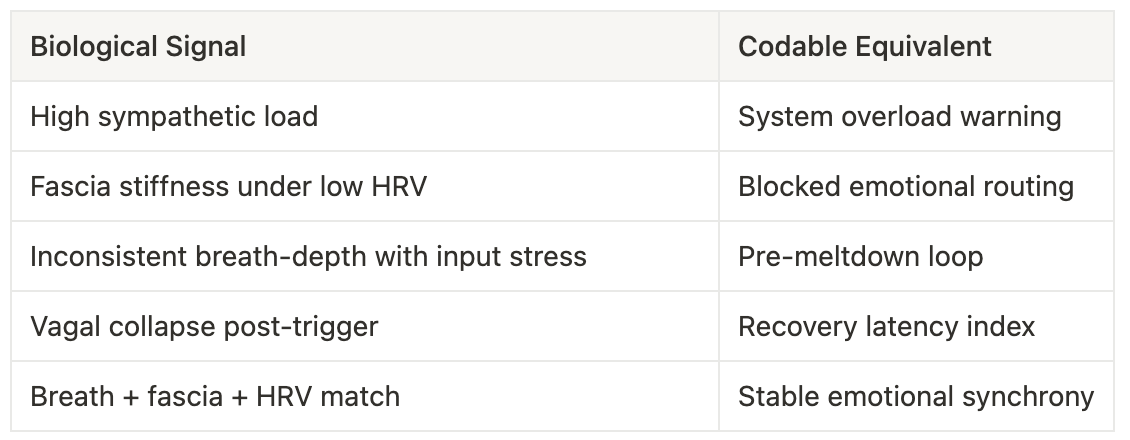Click the Blocked emotional routing cell
The width and height of the screenshot is (1130, 440).
[916, 186]
